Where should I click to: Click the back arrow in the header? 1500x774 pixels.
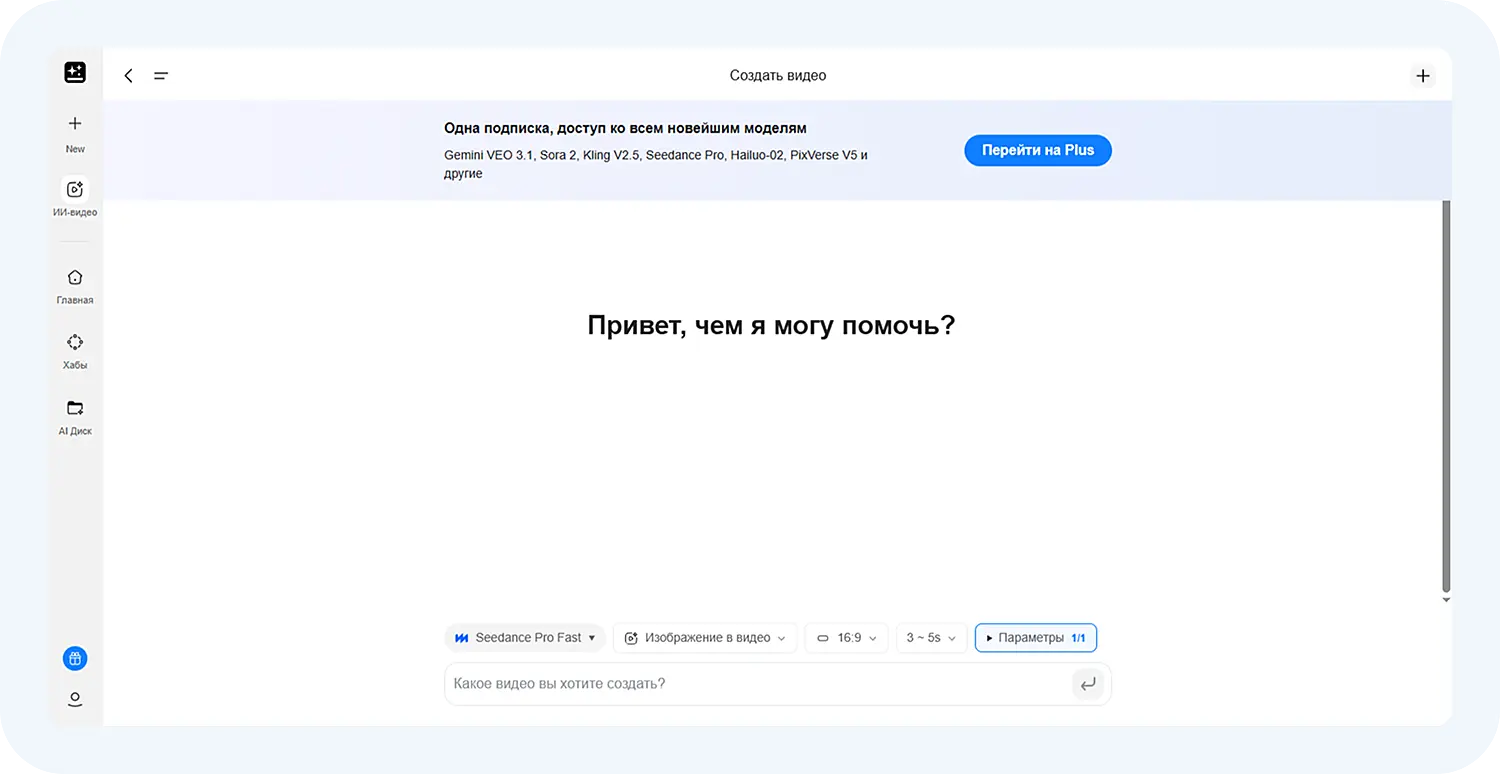point(128,75)
